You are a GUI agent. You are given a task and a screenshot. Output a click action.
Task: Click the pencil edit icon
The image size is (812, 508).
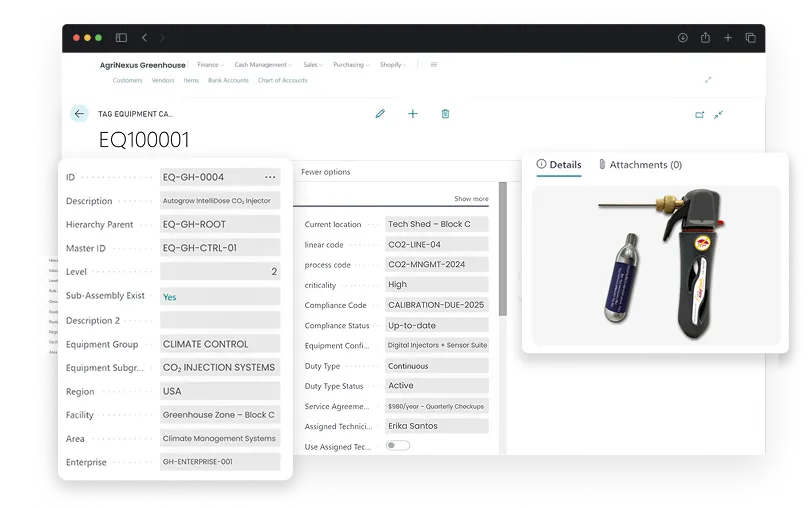click(380, 114)
